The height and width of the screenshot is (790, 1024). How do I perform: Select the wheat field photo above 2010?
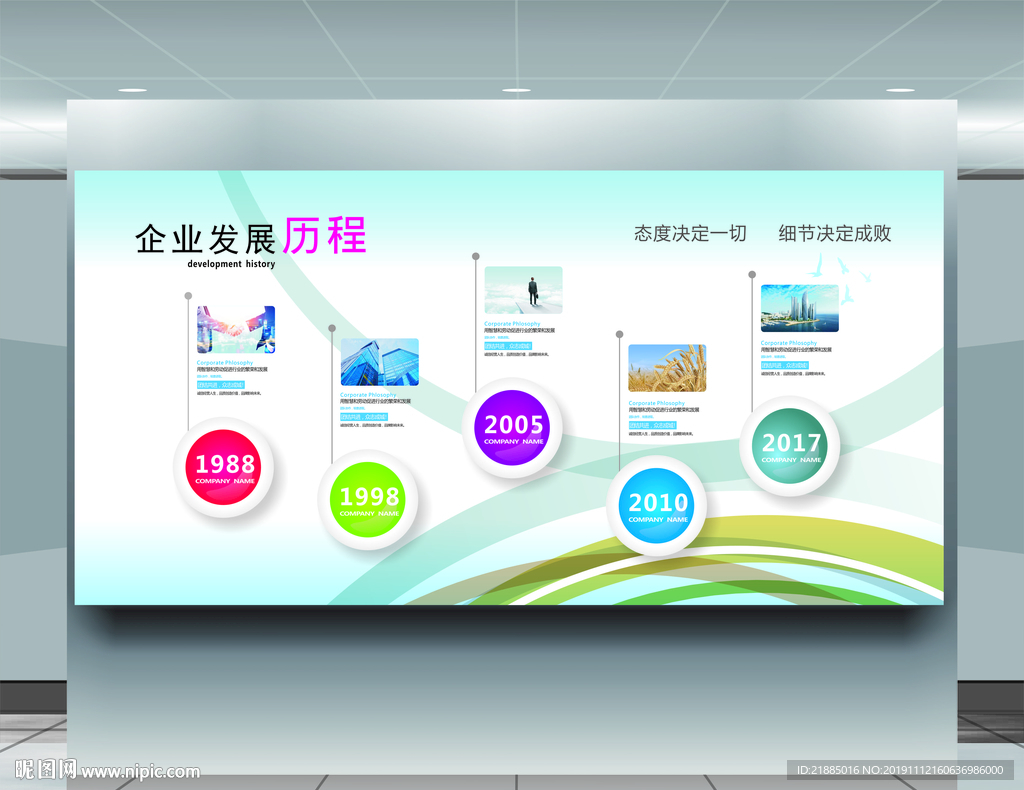click(666, 369)
